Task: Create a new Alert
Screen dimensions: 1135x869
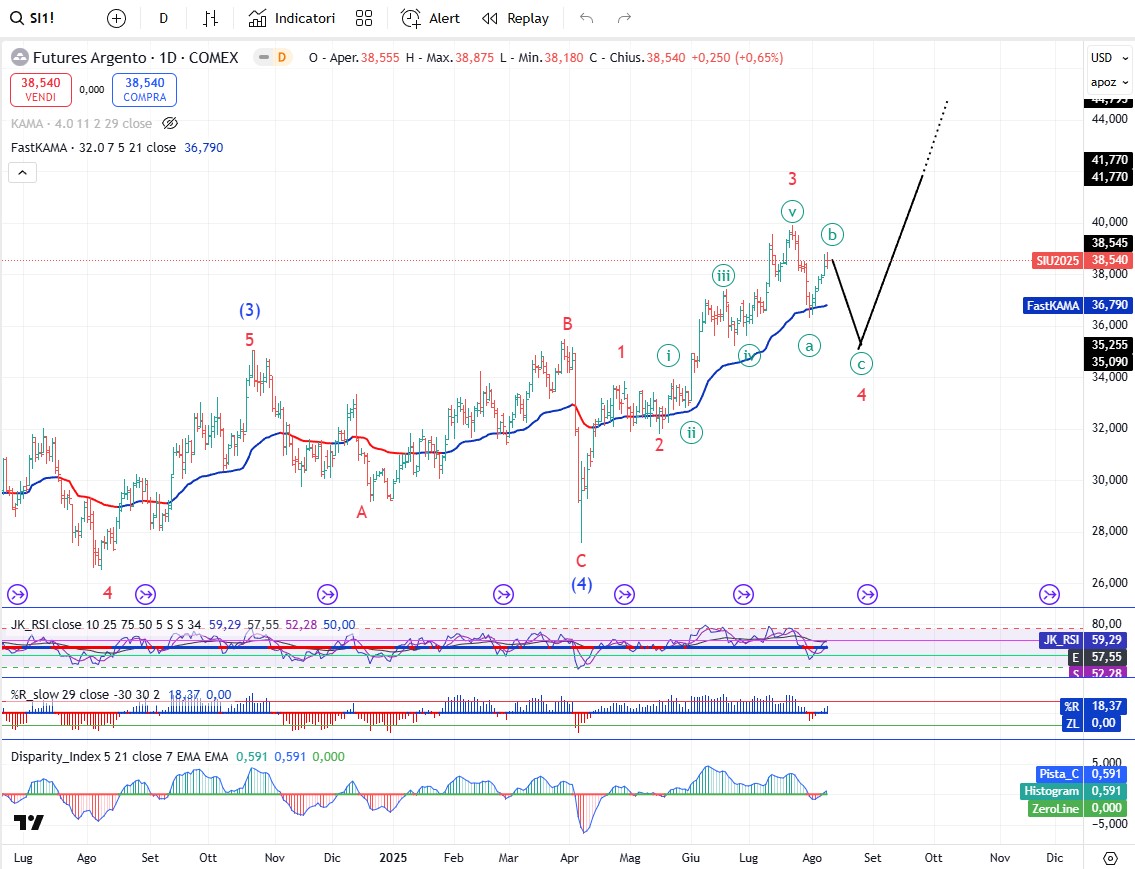Action: [x=431, y=18]
